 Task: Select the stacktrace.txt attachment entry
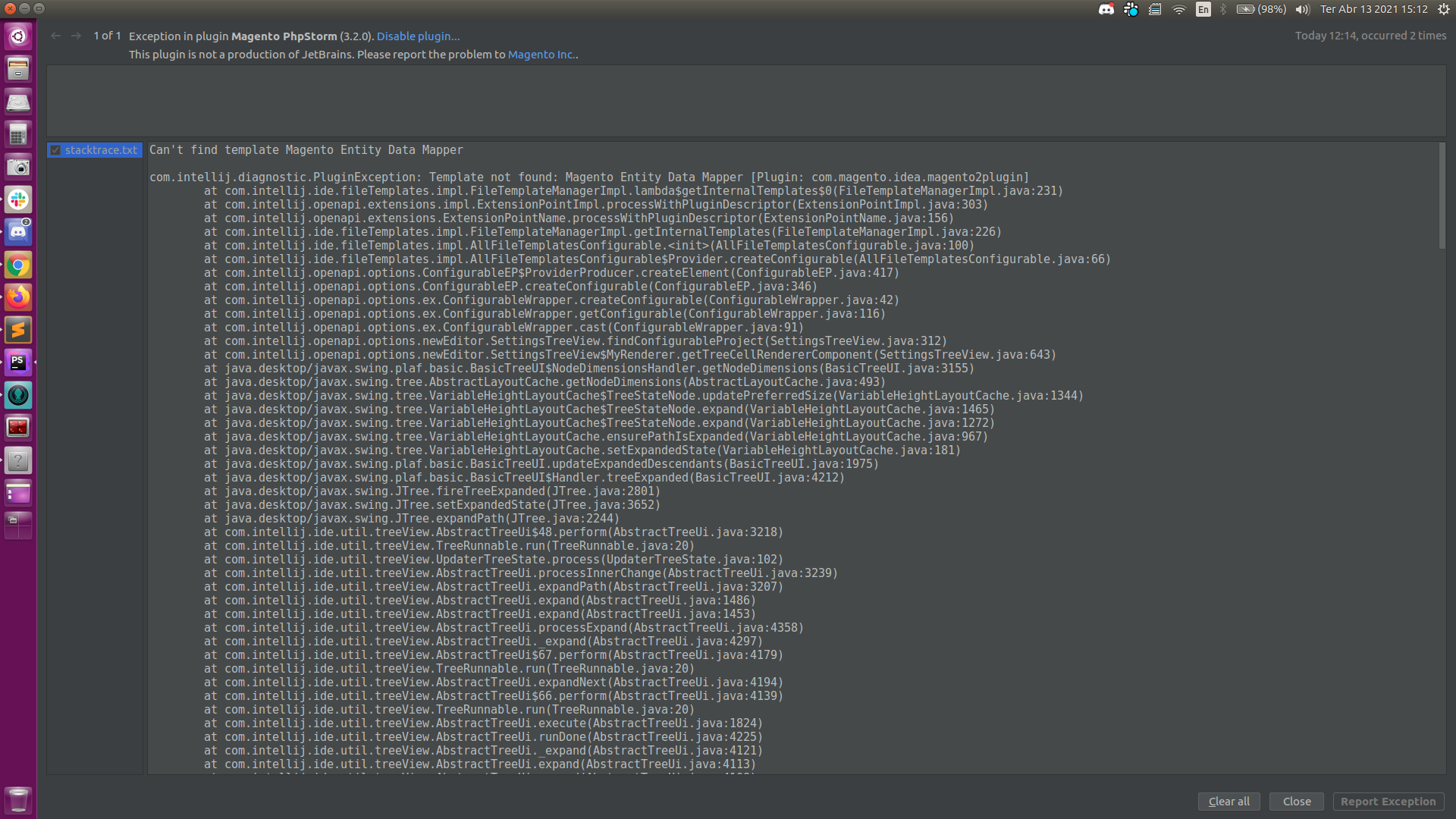coord(101,150)
